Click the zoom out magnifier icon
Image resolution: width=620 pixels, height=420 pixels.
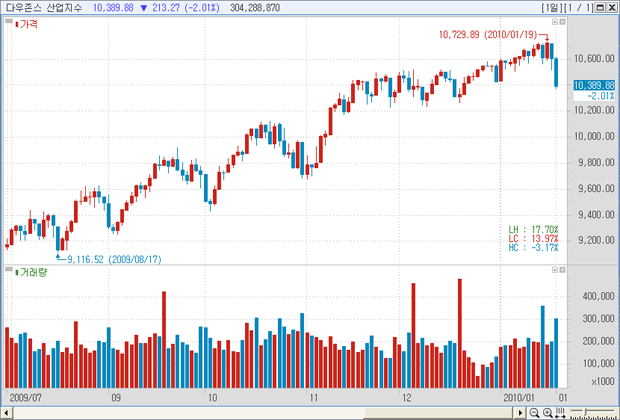(533, 412)
